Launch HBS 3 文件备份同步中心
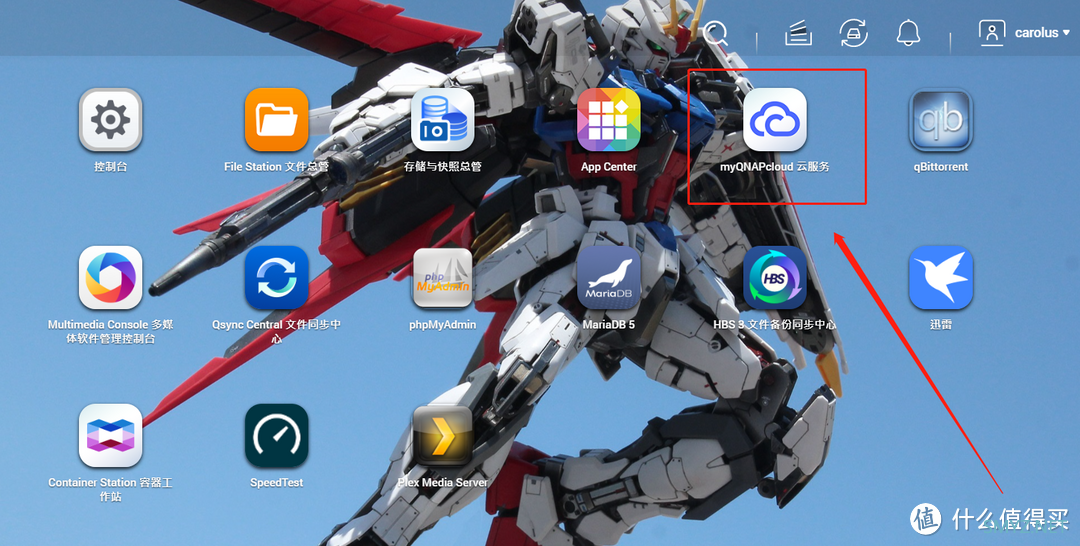The height and width of the screenshot is (546, 1080). click(774, 277)
